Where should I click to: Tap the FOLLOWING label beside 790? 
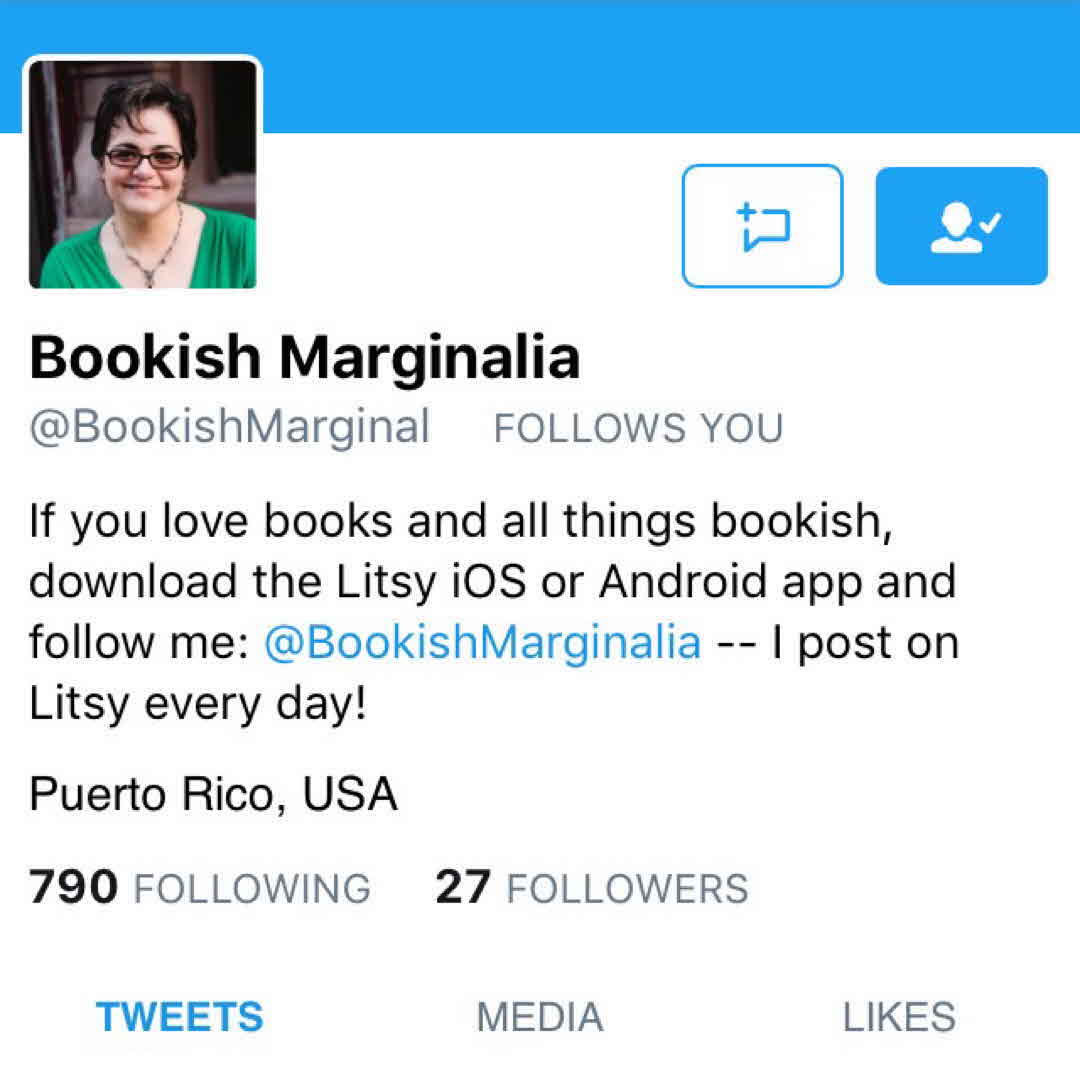pyautogui.click(x=253, y=889)
